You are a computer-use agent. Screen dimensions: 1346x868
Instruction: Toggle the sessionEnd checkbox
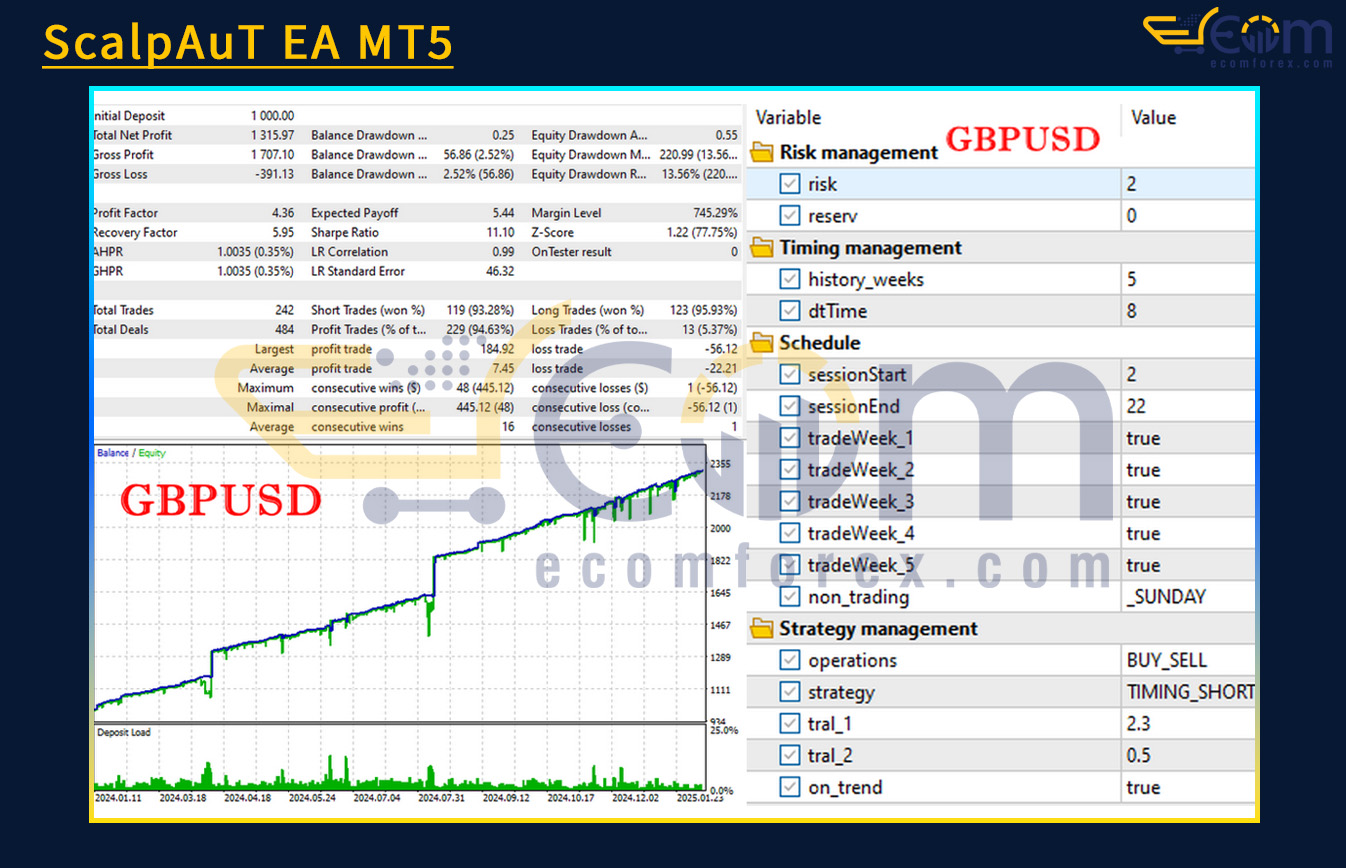[x=790, y=407]
